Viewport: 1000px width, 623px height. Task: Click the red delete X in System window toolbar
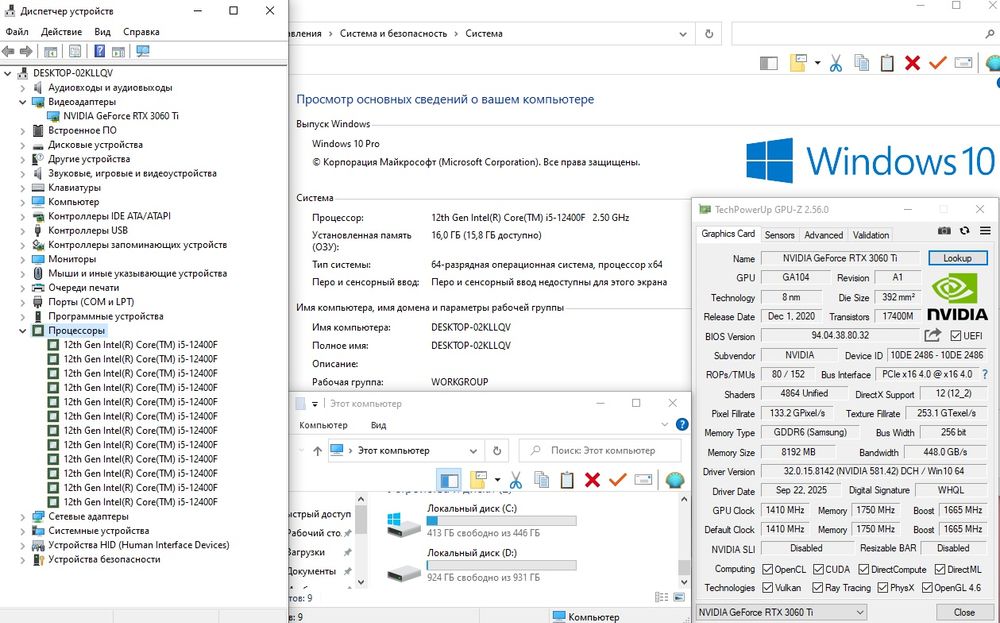[913, 62]
